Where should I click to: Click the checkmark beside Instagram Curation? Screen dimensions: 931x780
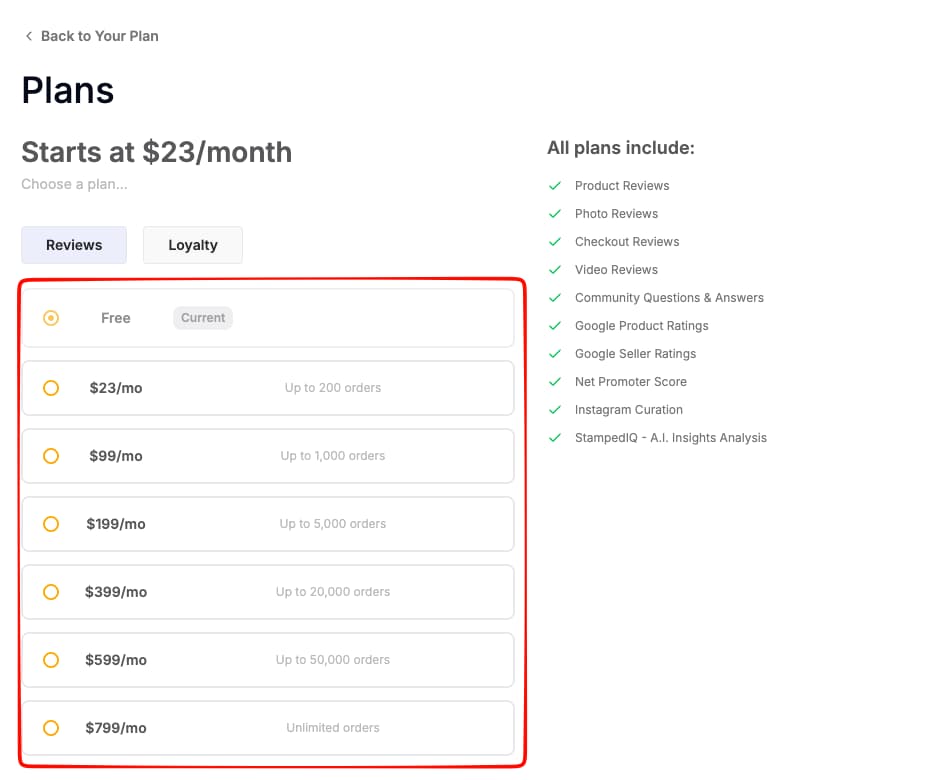click(555, 410)
